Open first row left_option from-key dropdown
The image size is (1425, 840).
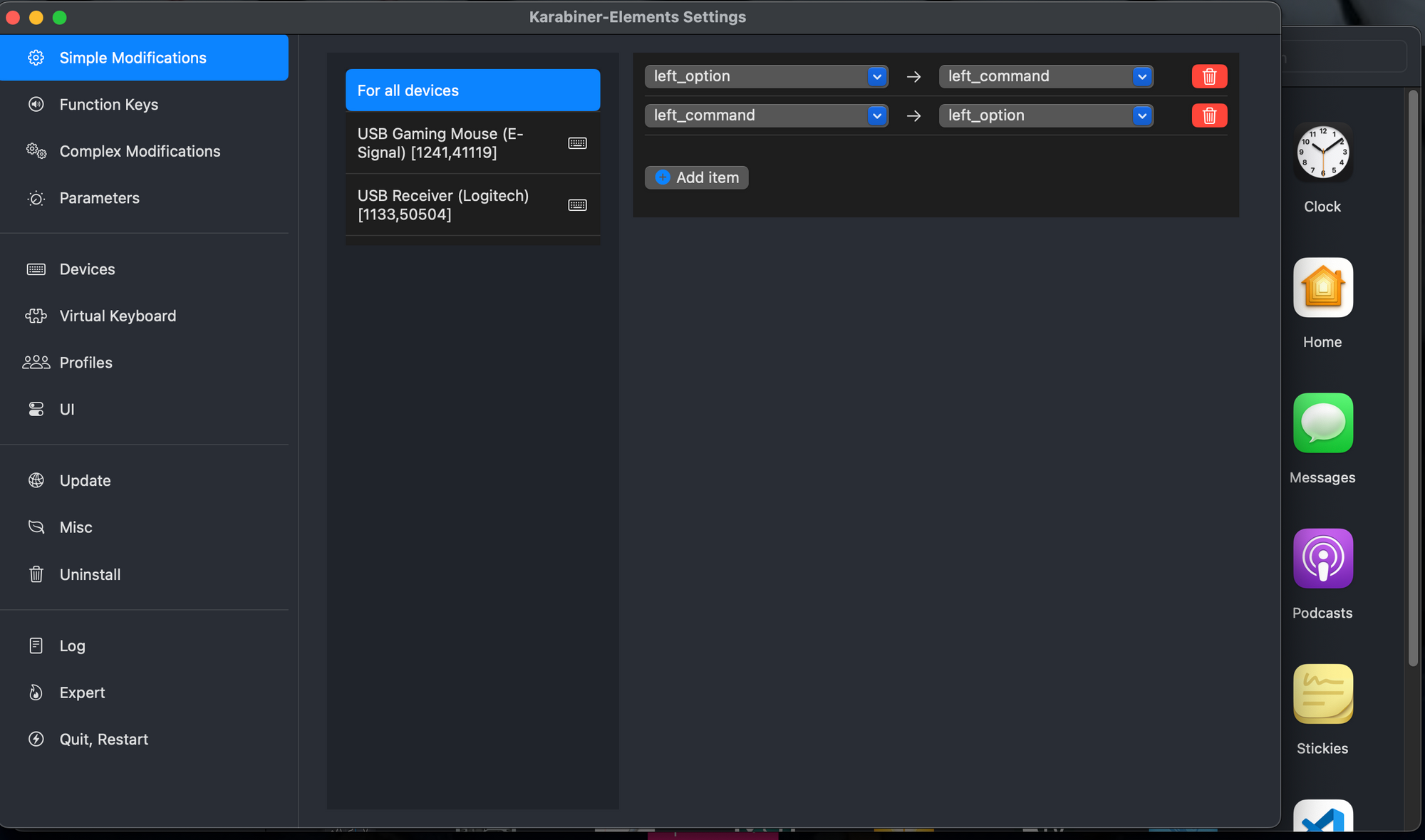click(766, 76)
